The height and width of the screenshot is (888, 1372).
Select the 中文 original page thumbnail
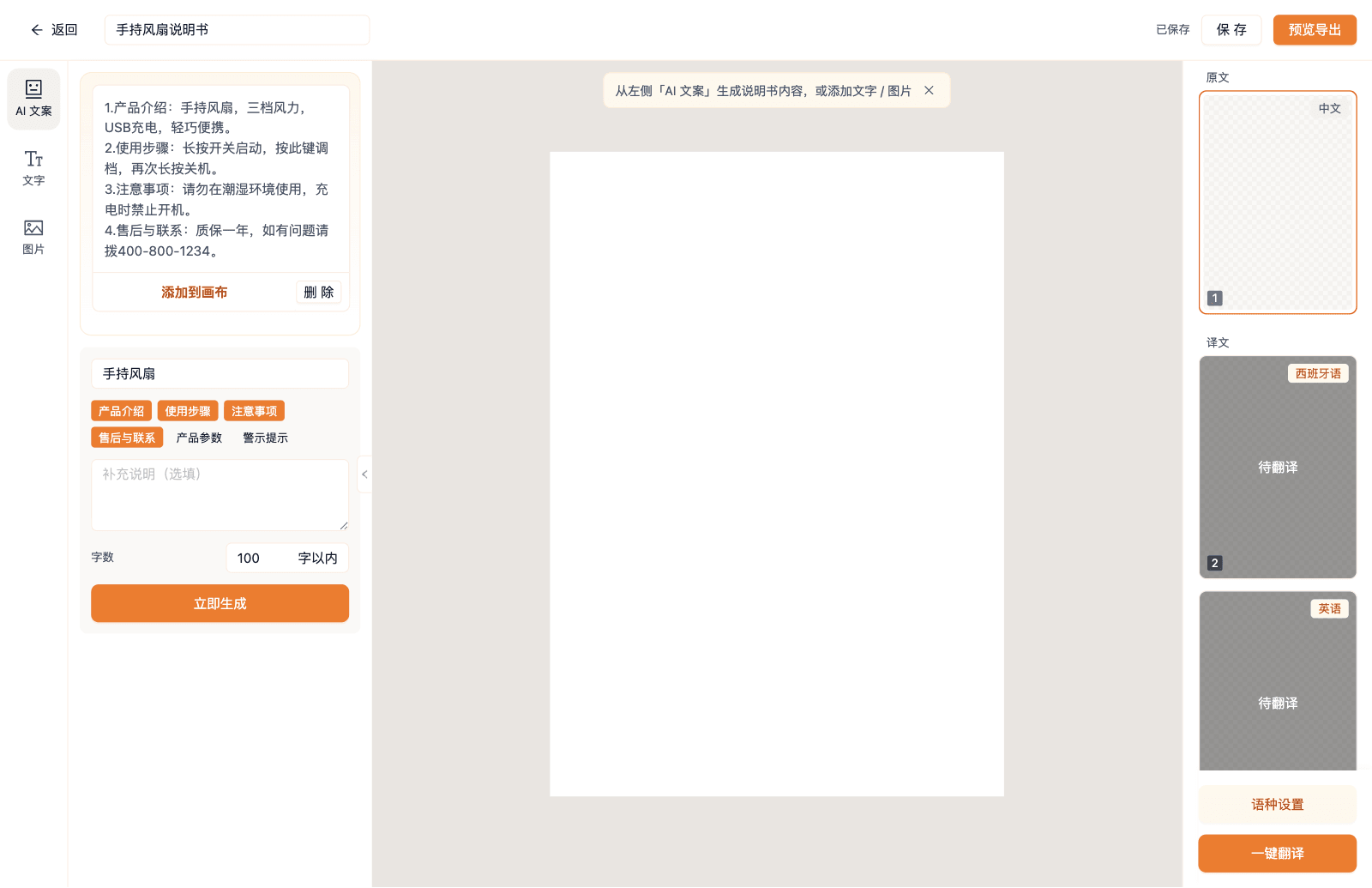pos(1278,202)
